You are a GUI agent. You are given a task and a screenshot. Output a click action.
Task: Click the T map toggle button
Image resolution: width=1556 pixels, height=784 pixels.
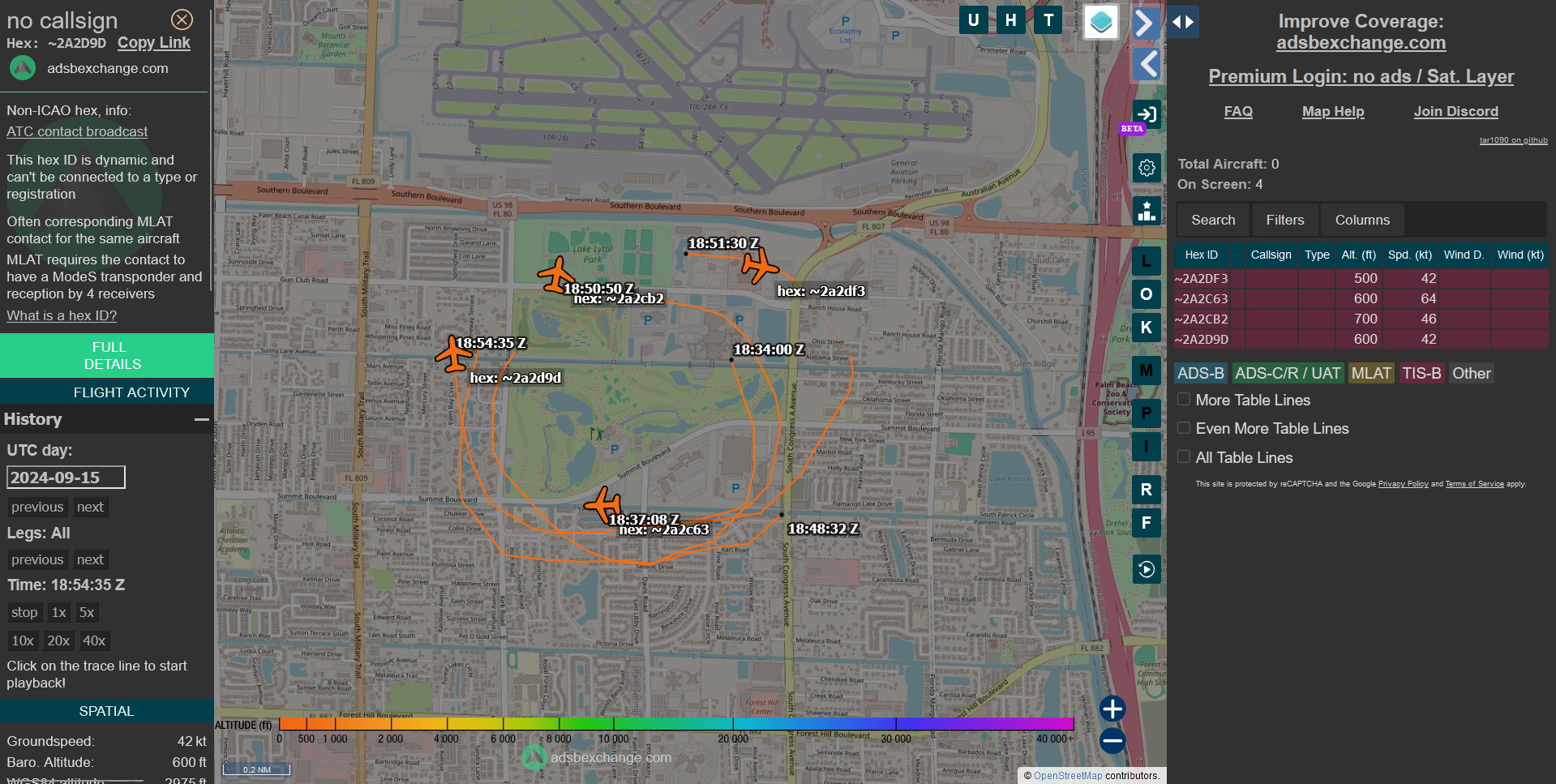tap(1048, 20)
